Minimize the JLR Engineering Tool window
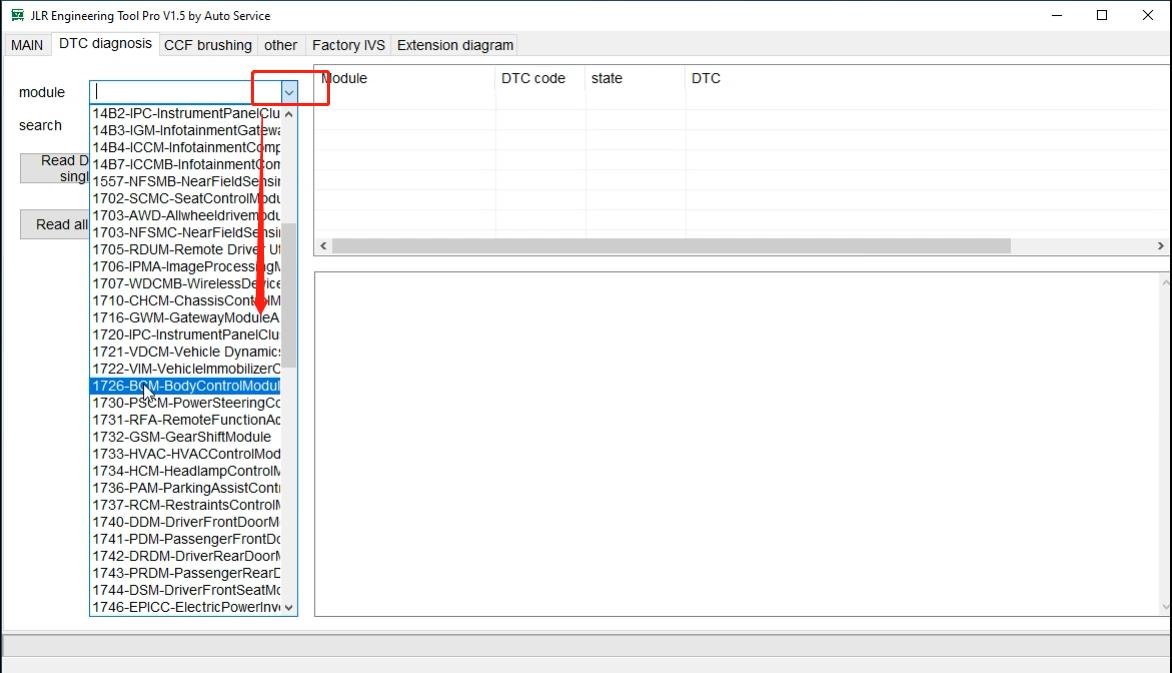Screen dimensions: 1172x673 click(1057, 15)
